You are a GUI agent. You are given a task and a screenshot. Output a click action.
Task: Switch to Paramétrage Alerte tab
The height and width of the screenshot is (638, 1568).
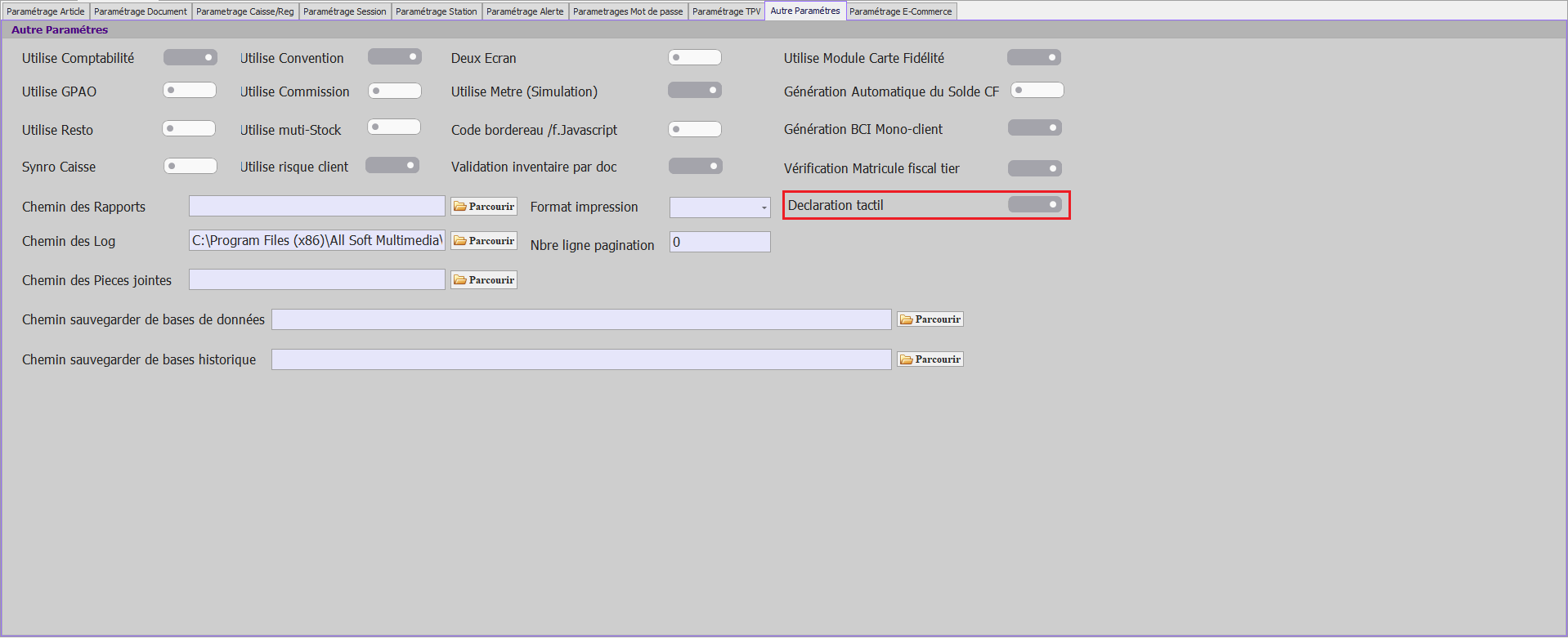[x=525, y=11]
